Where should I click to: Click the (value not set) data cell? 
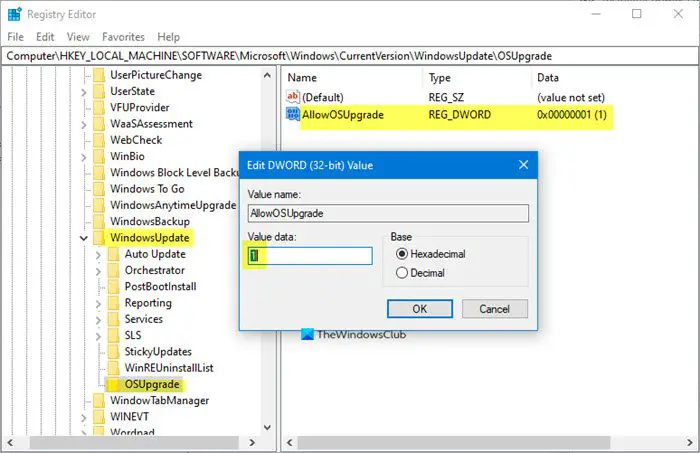[571, 97]
